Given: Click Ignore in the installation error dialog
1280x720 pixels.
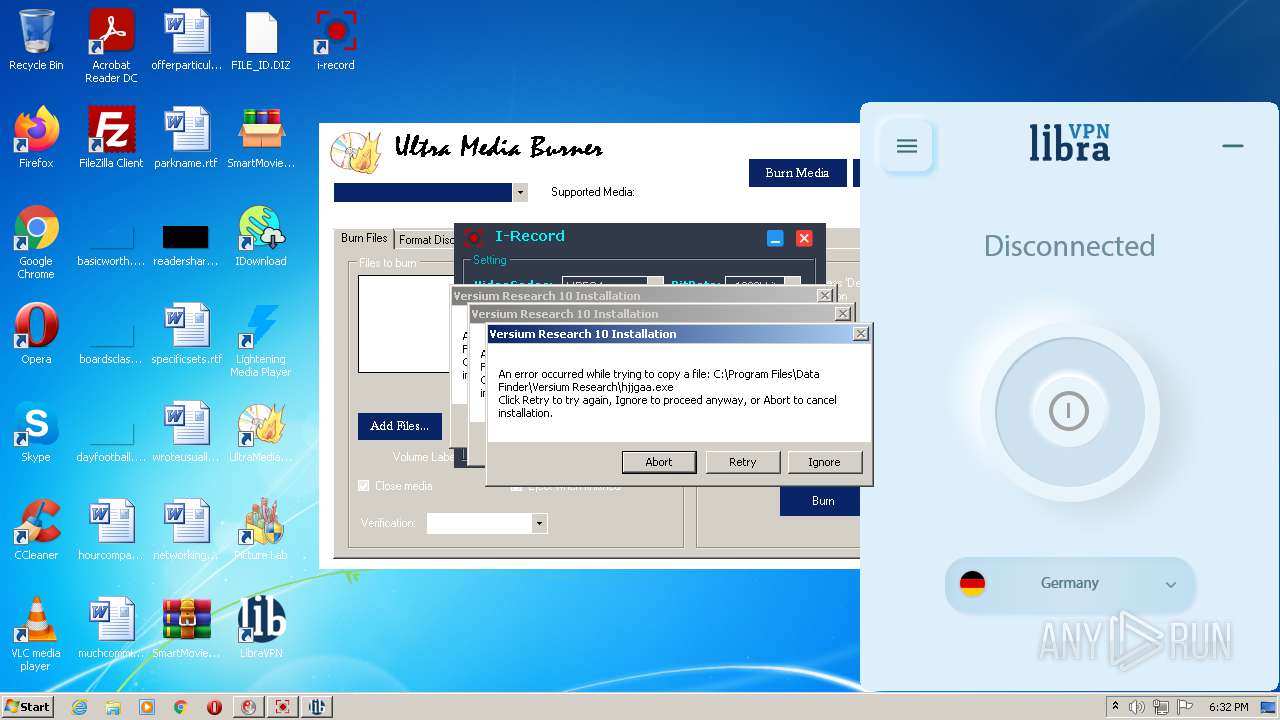Looking at the screenshot, I should pos(824,462).
